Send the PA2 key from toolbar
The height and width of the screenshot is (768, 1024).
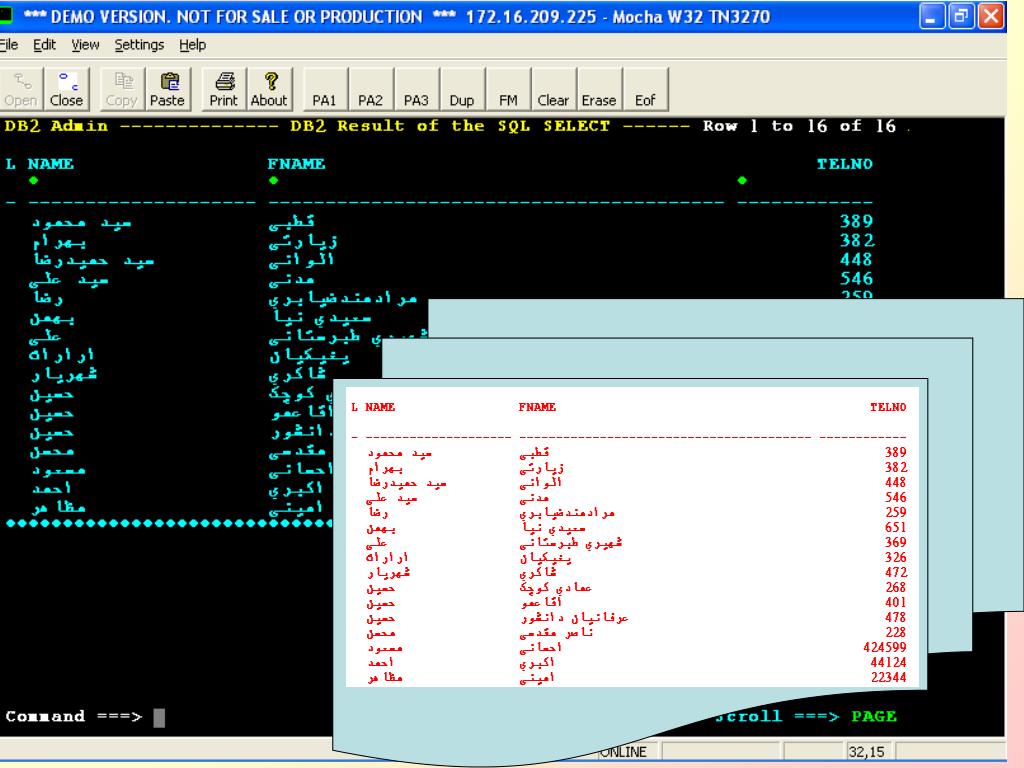[370, 89]
